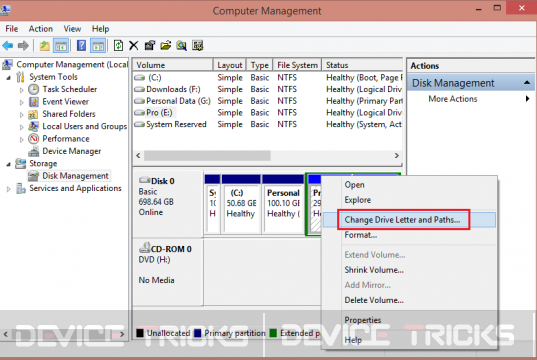
Task: Expand Services and Applications node arrow
Action: click(9, 189)
